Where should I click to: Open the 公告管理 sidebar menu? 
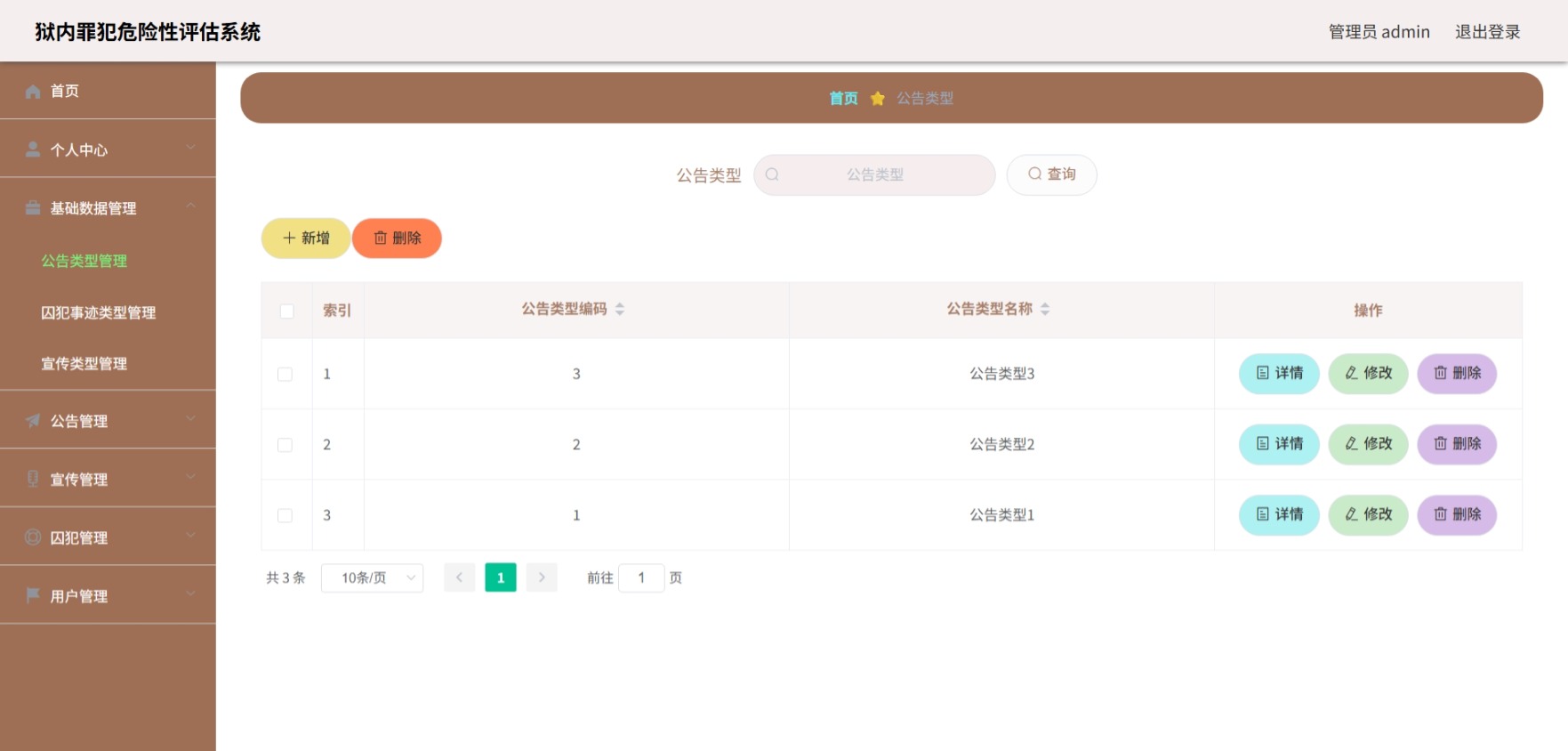coord(108,420)
